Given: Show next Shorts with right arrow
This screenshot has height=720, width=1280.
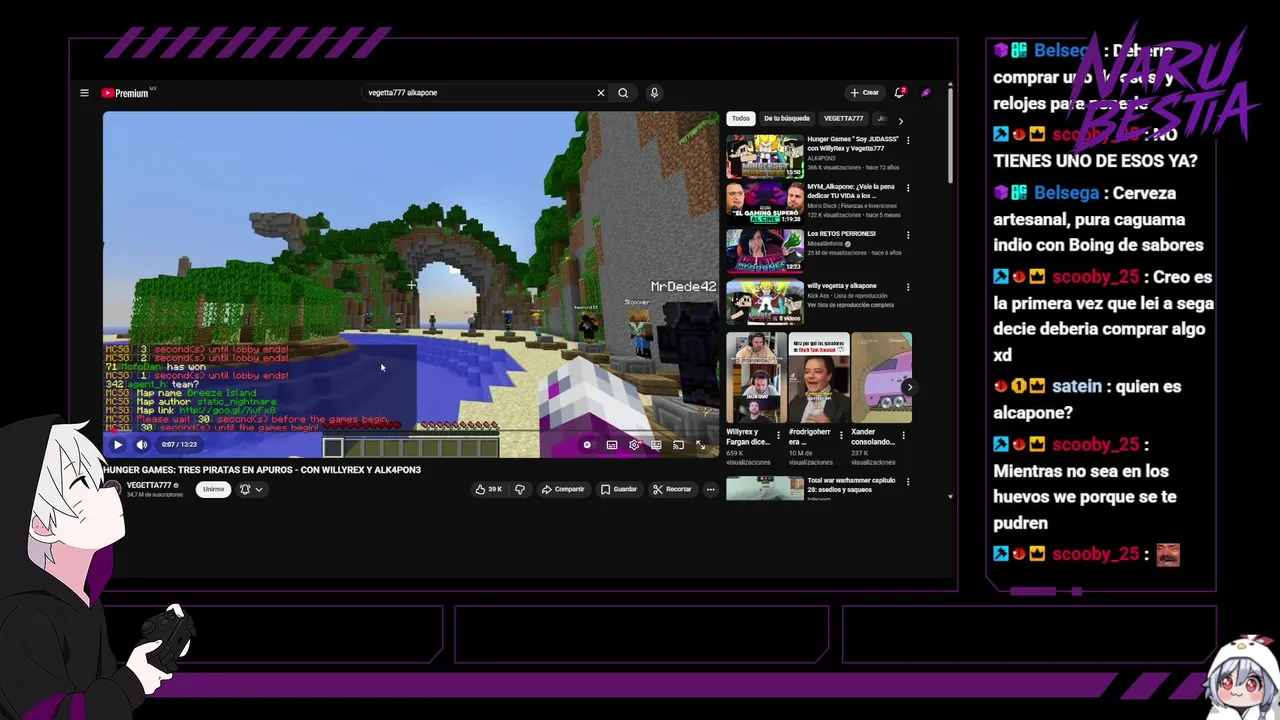Looking at the screenshot, I should 908,387.
